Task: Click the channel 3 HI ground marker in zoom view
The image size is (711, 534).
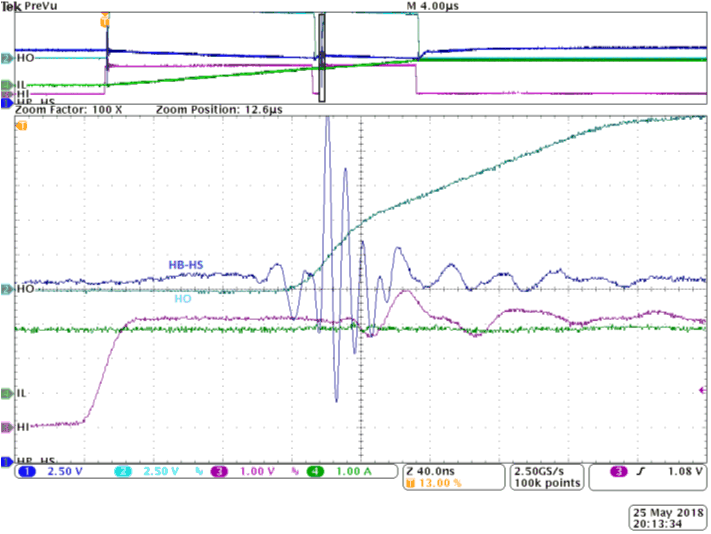Action: [x=7, y=427]
